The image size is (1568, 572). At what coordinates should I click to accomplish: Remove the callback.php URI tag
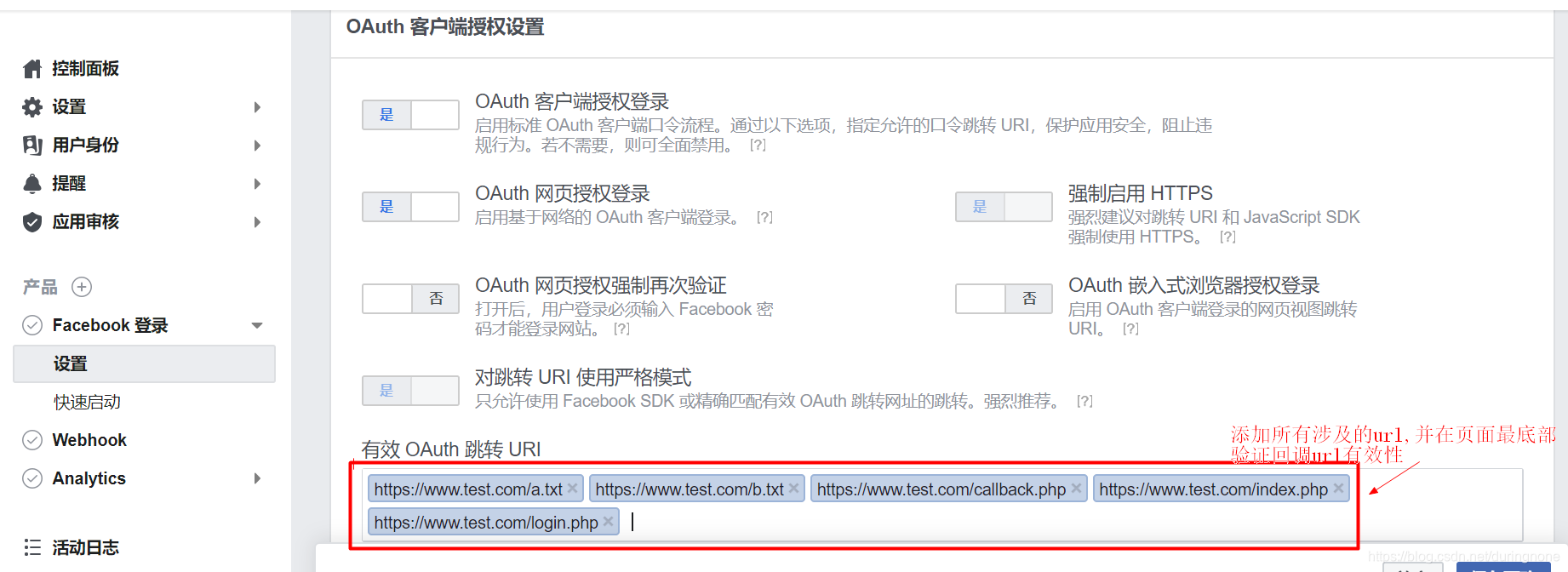coord(1076,489)
